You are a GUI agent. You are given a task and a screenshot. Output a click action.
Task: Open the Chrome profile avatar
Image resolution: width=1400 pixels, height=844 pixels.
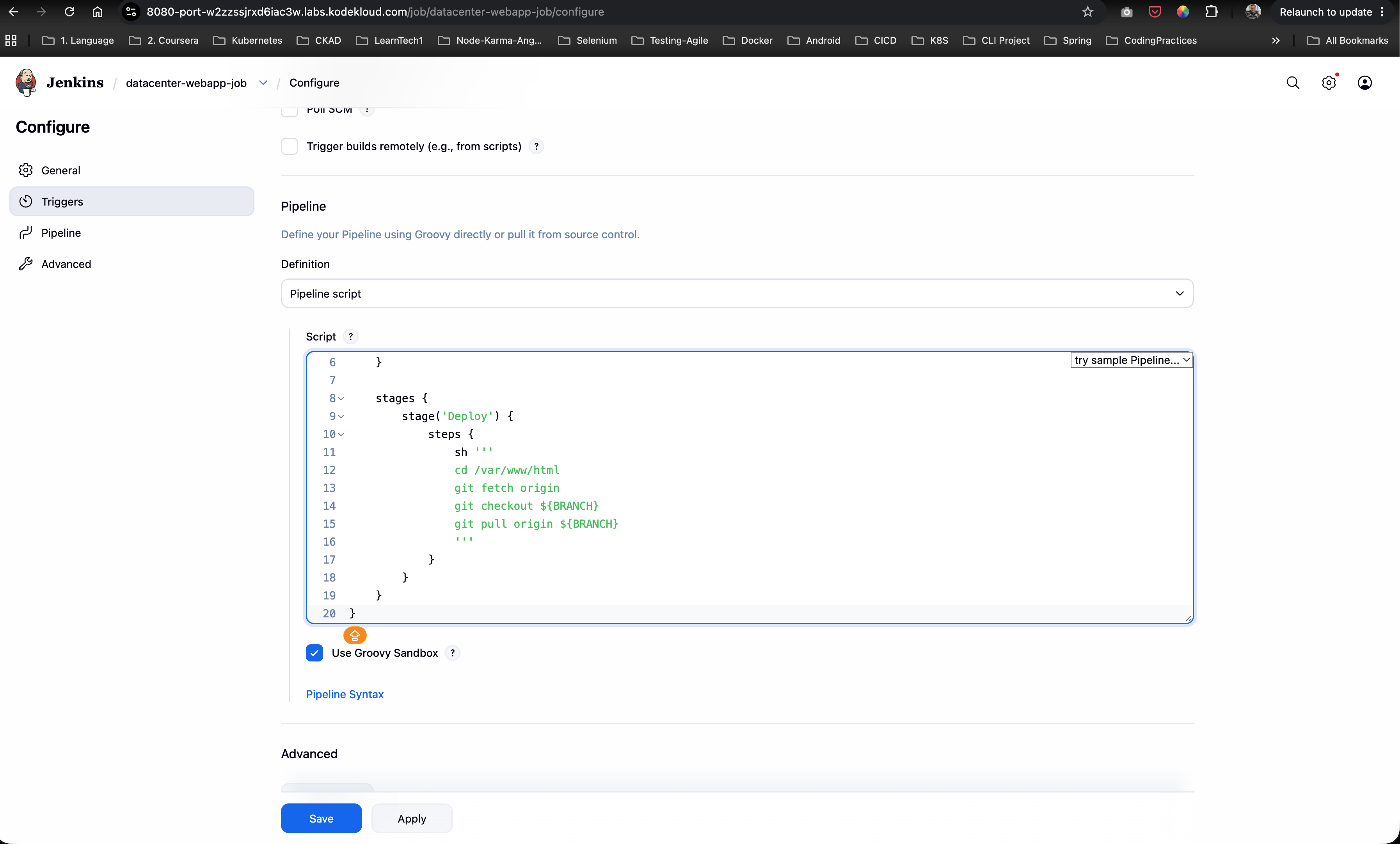point(1253,11)
